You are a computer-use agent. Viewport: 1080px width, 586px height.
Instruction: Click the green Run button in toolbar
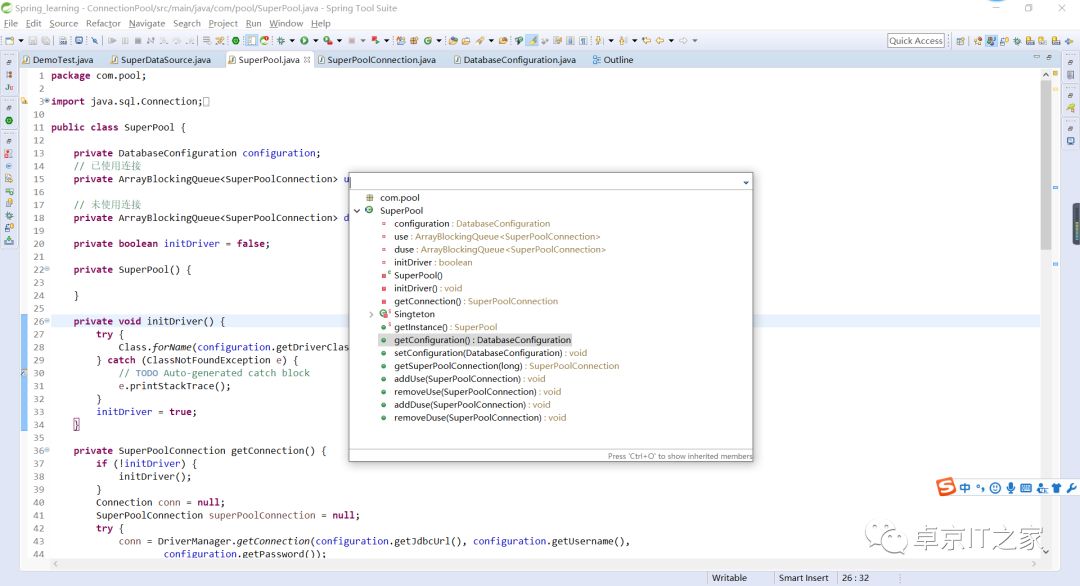pos(304,41)
